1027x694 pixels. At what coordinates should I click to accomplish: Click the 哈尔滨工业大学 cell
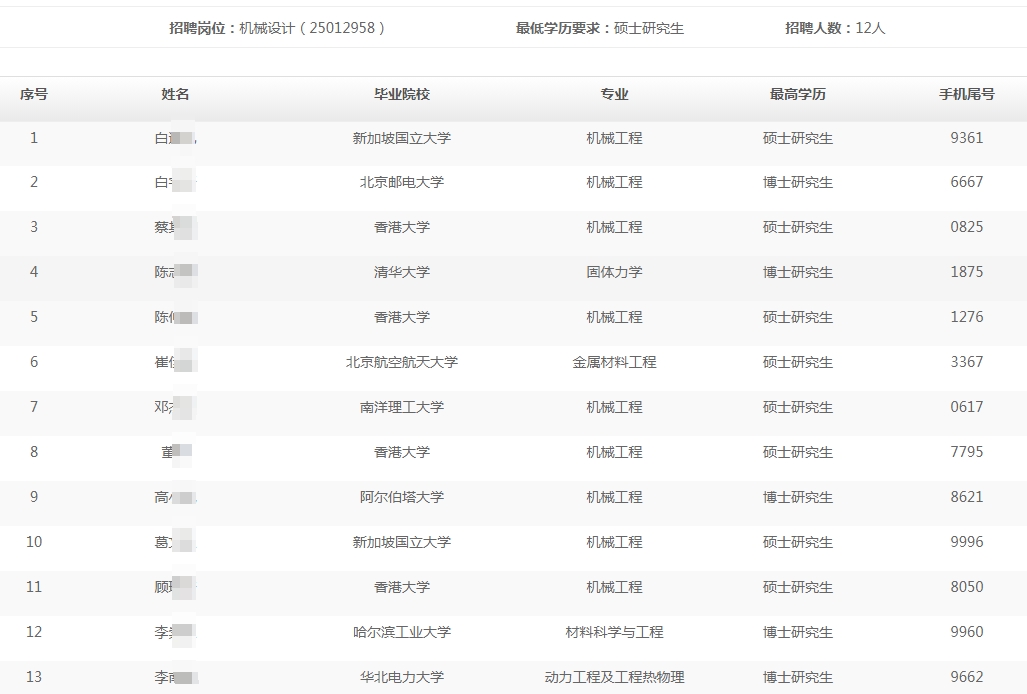click(402, 632)
